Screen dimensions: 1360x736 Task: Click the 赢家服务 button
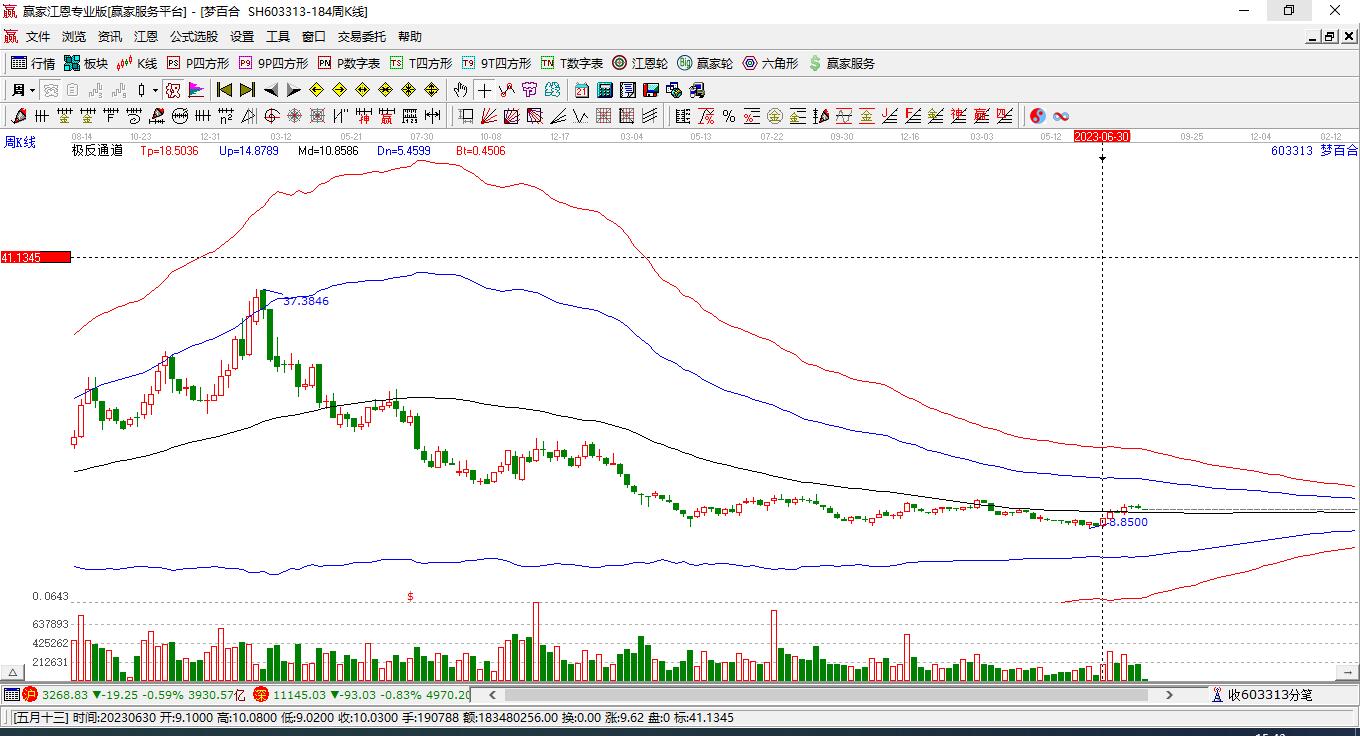pyautogui.click(x=841, y=63)
